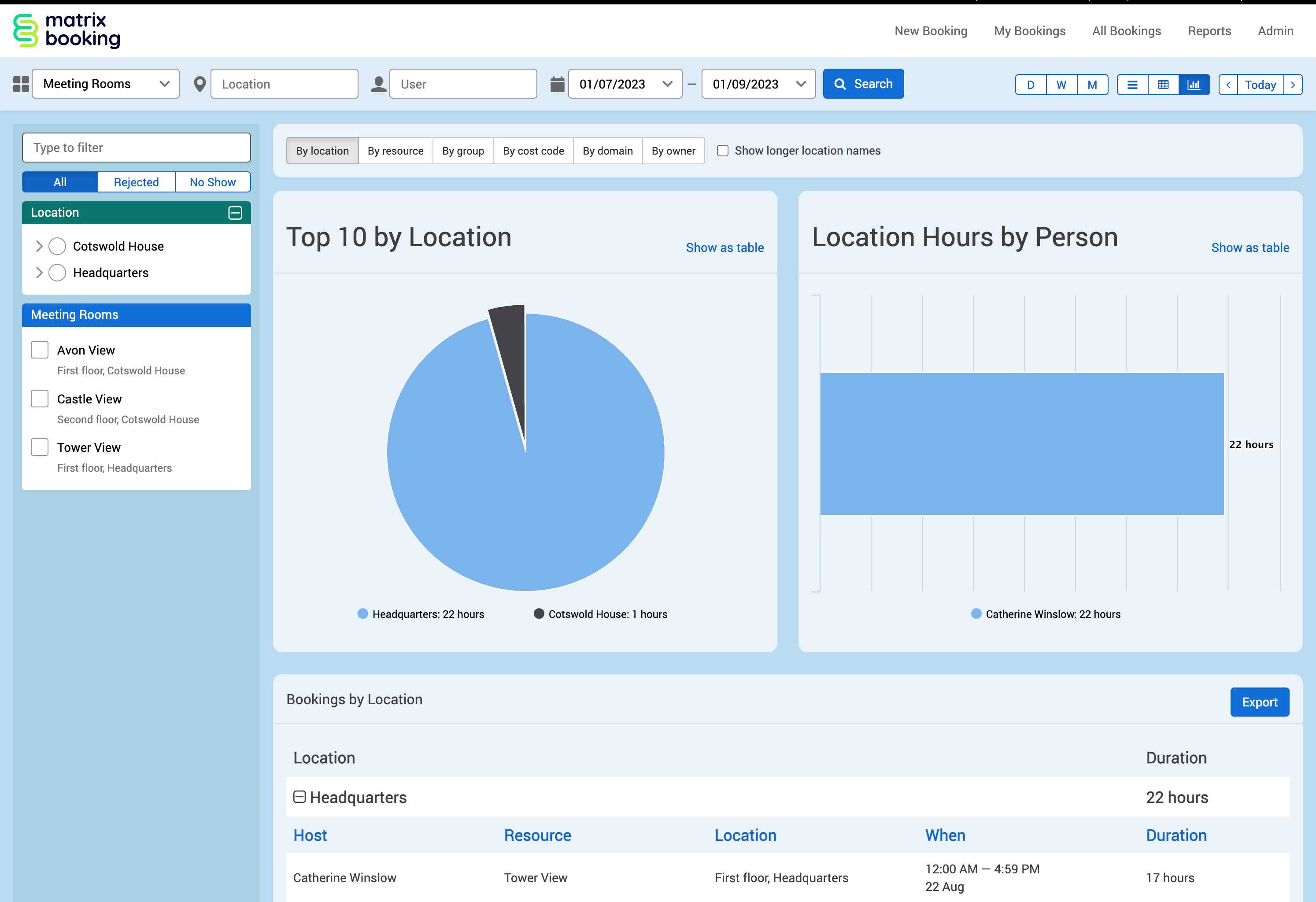Click the Cotswold House dark legend swatch

point(539,614)
